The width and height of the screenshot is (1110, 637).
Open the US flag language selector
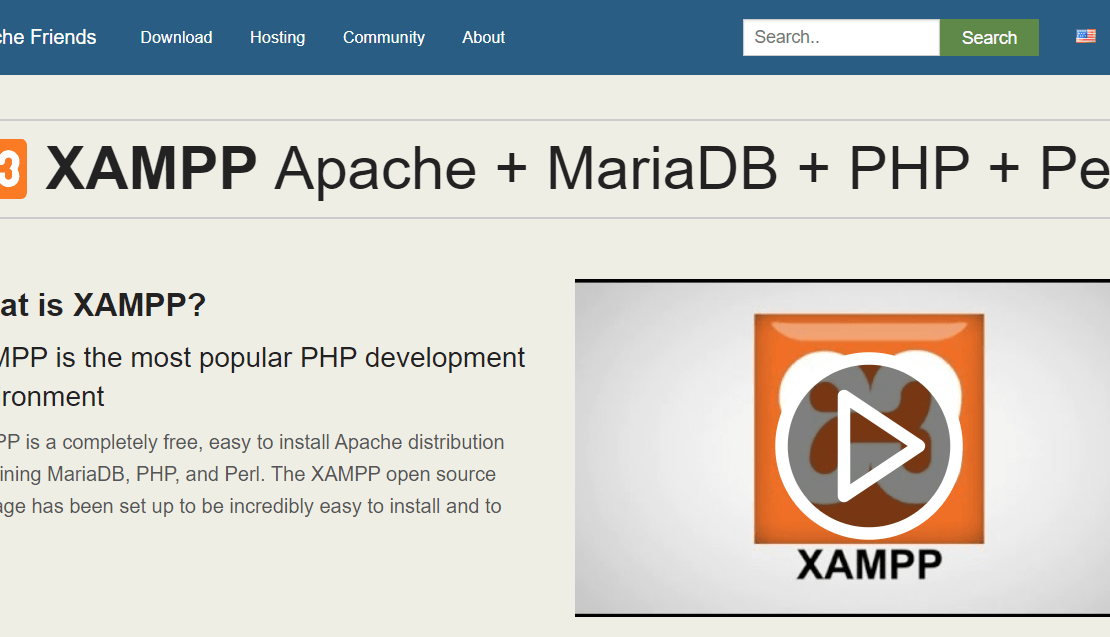pos(1085,36)
